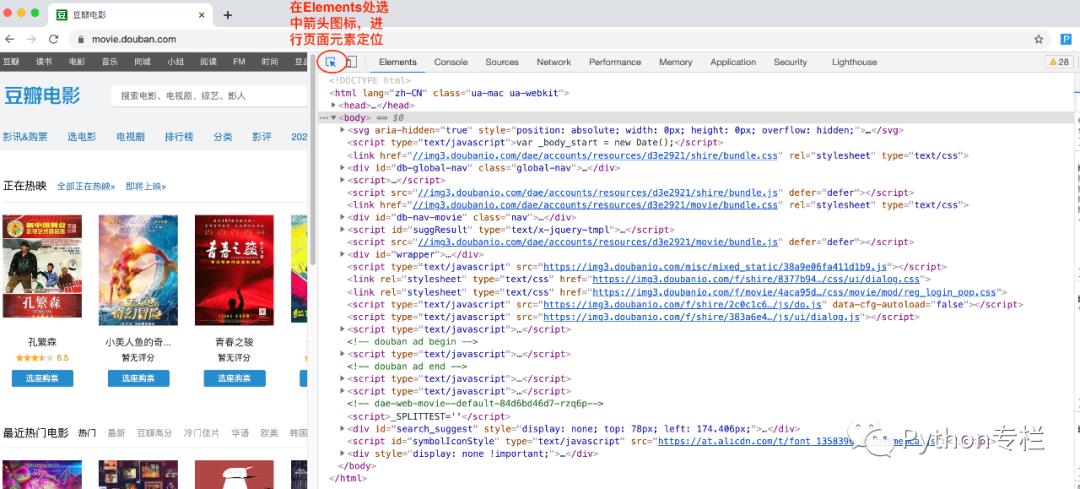Collapse the body element node

point(334,118)
